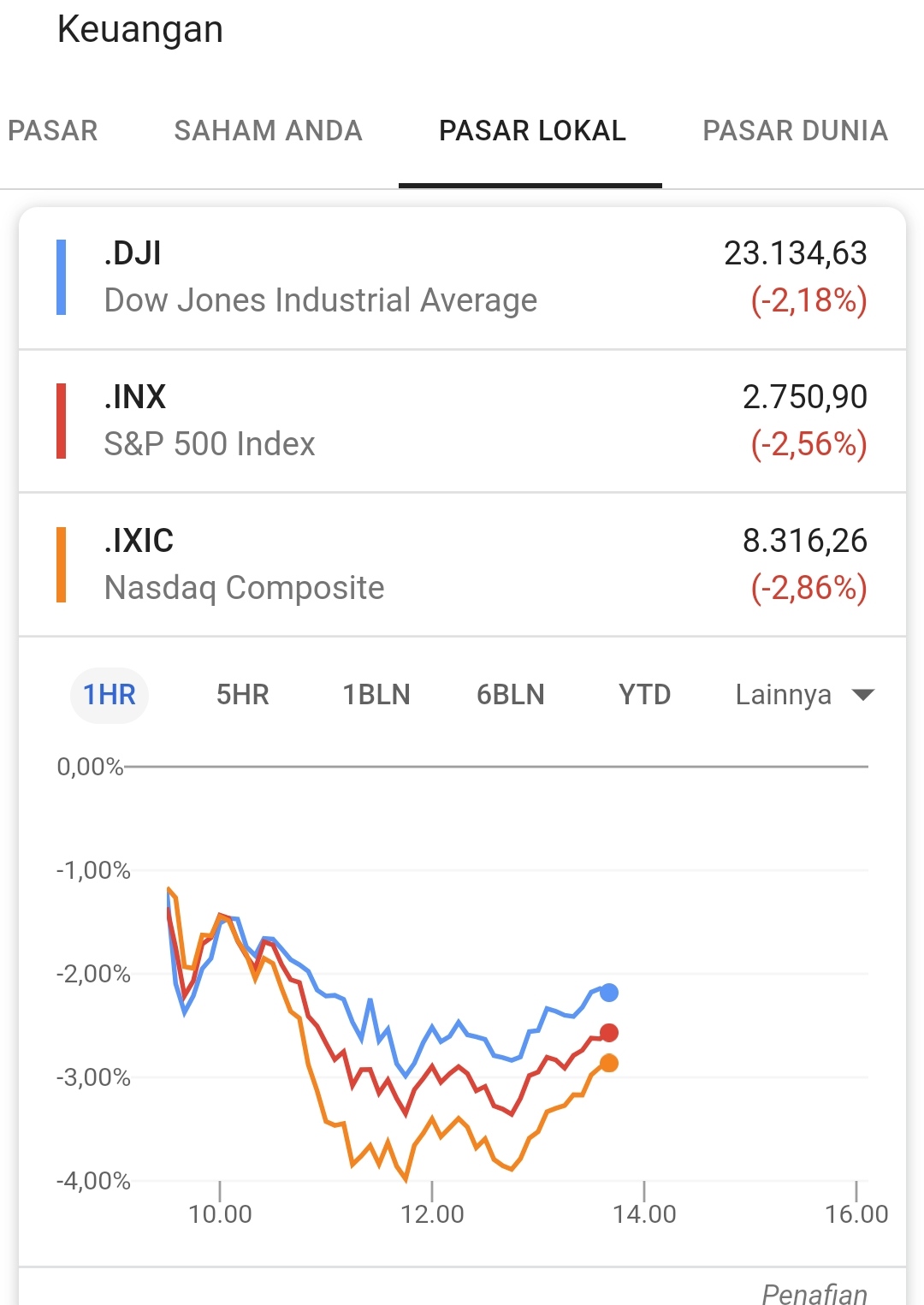Click the red endpoint dot on chart
Image resolution: width=924 pixels, height=1305 pixels.
pos(609,1033)
